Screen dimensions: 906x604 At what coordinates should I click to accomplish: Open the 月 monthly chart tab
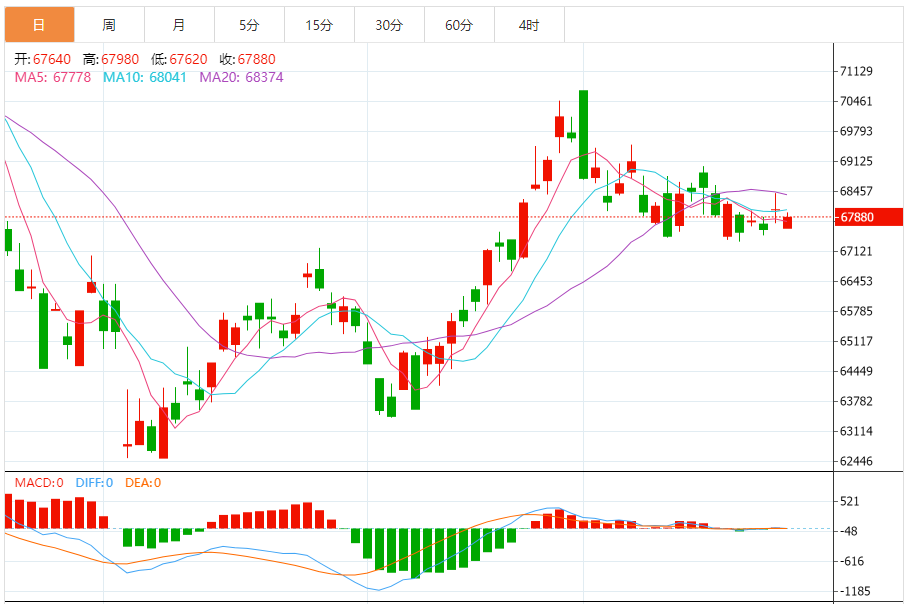coord(179,25)
